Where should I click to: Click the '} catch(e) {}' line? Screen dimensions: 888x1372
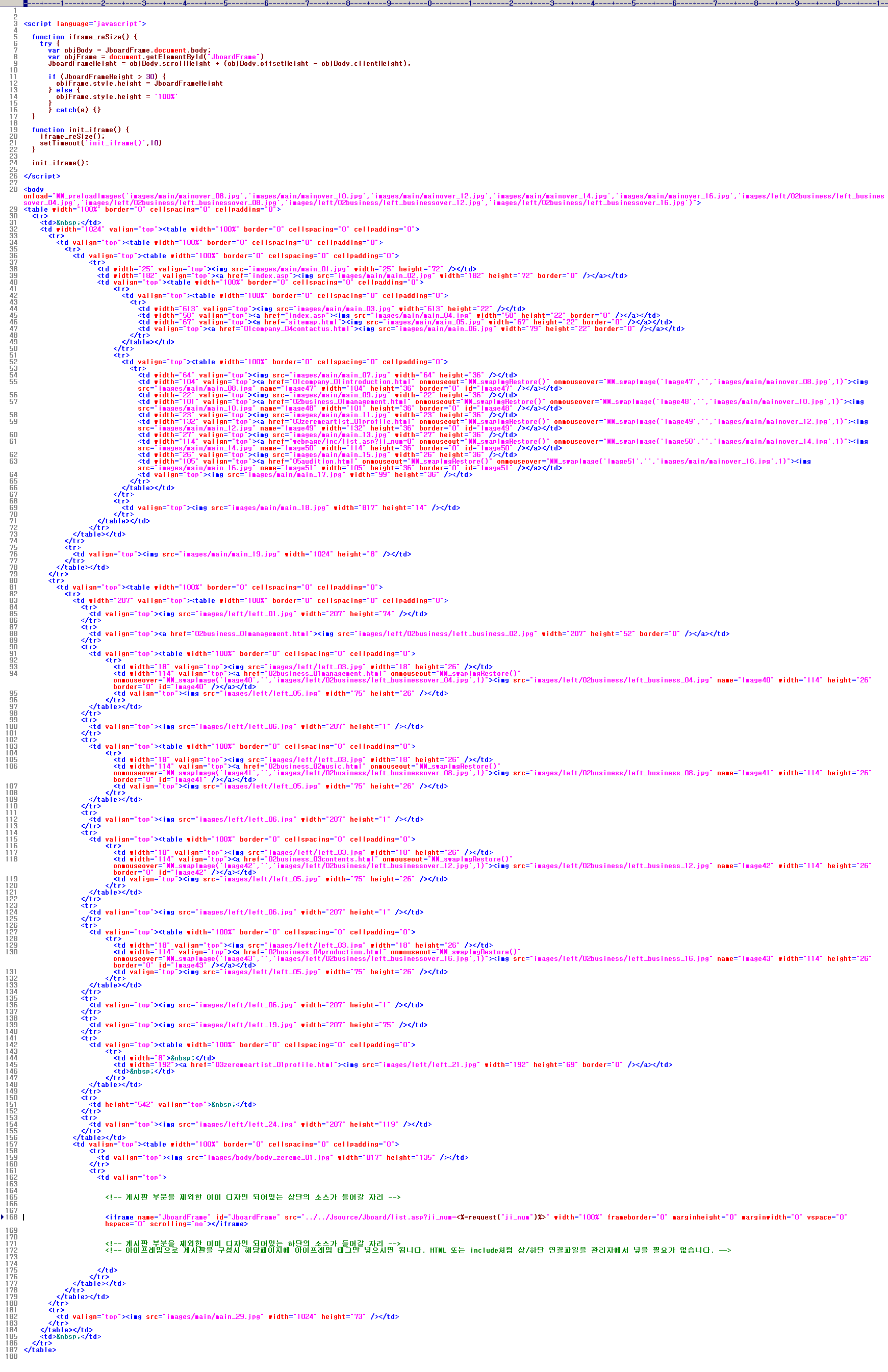pos(74,110)
